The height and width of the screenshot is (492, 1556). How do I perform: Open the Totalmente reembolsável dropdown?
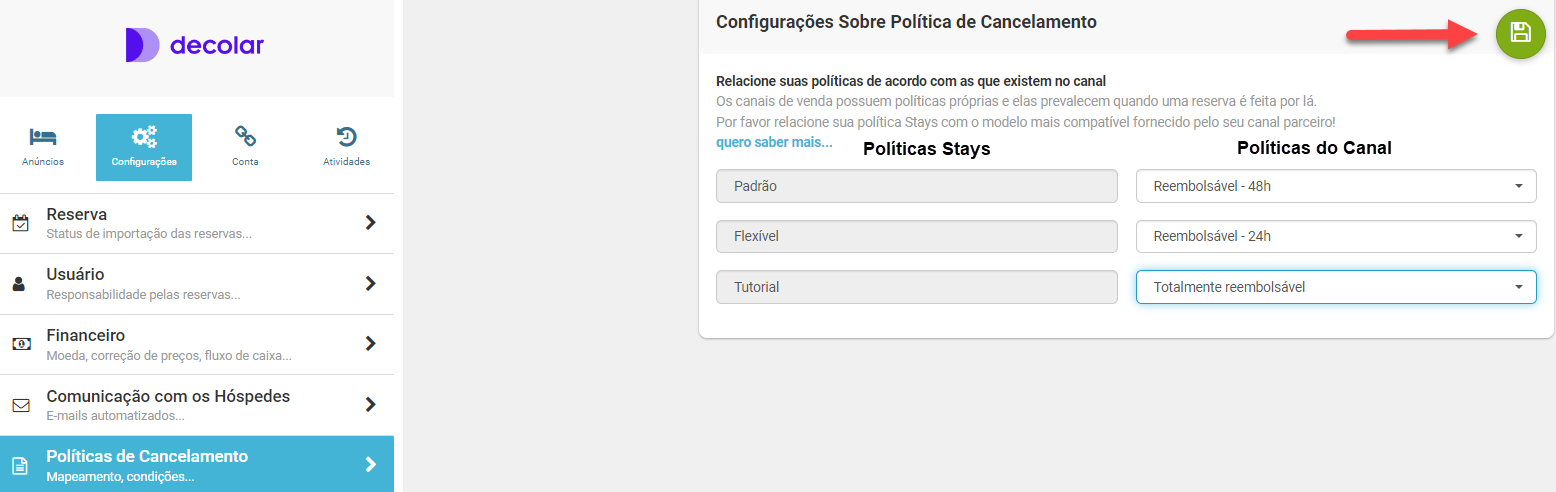coord(1335,287)
